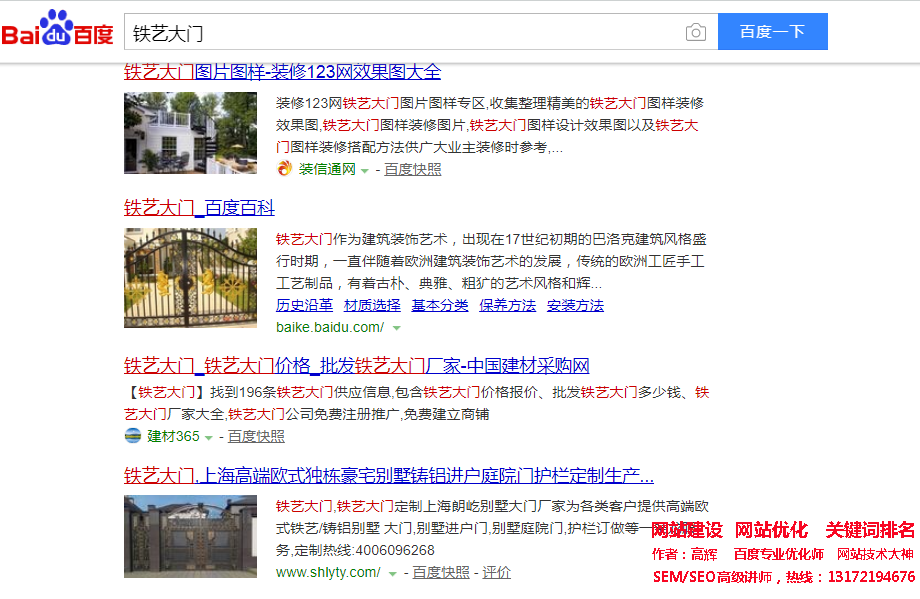Viewport: 920px width, 599px height.
Task: Expand dropdown arrow next to 建材365
Action: (x=209, y=437)
